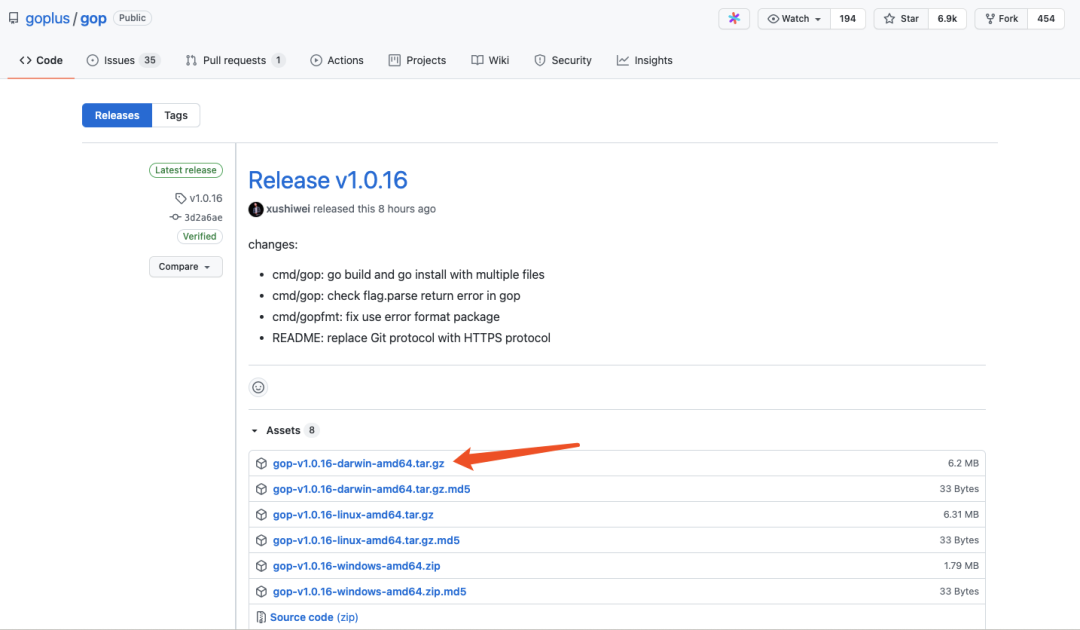
Task: Click the "go build and go install" changelog line
Action: coord(408,275)
